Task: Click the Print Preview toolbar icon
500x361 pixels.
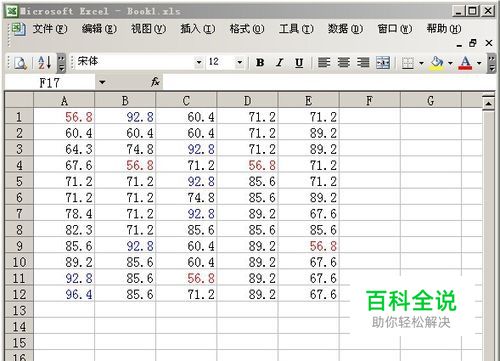Action: pyautogui.click(x=20, y=63)
